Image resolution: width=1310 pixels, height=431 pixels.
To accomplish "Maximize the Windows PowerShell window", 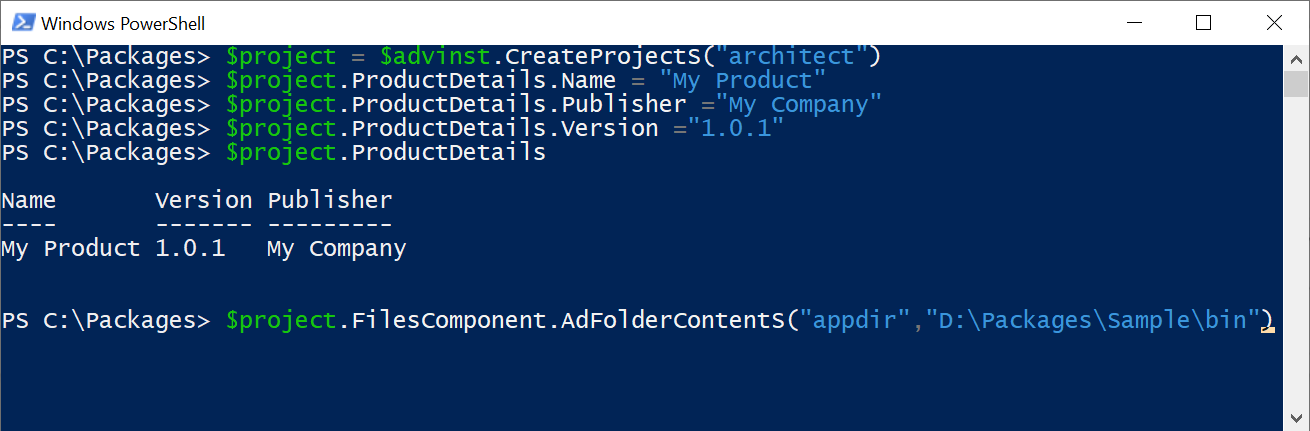I will (x=1203, y=22).
